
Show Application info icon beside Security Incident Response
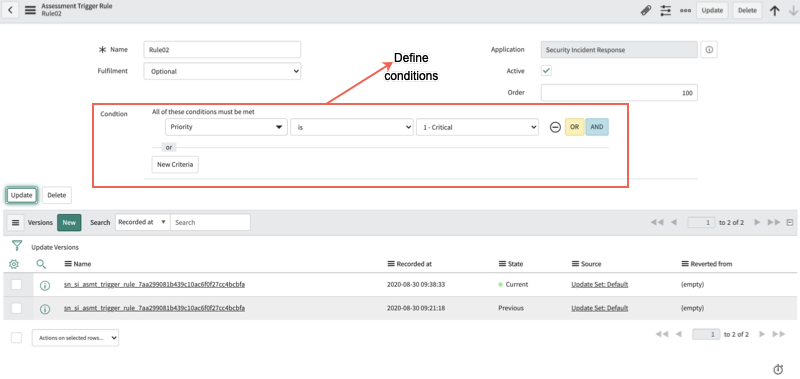tap(709, 50)
